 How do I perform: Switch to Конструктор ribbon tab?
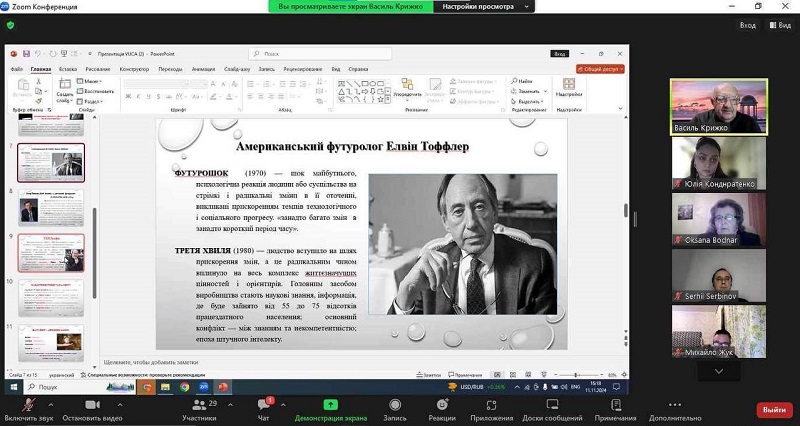tap(134, 69)
